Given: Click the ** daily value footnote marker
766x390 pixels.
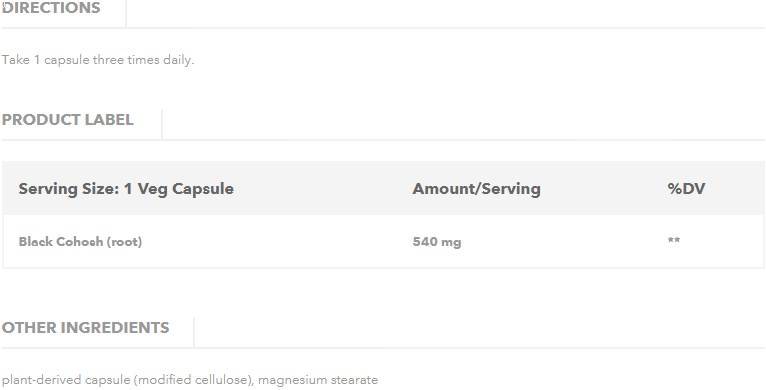Looking at the screenshot, I should [x=674, y=240].
